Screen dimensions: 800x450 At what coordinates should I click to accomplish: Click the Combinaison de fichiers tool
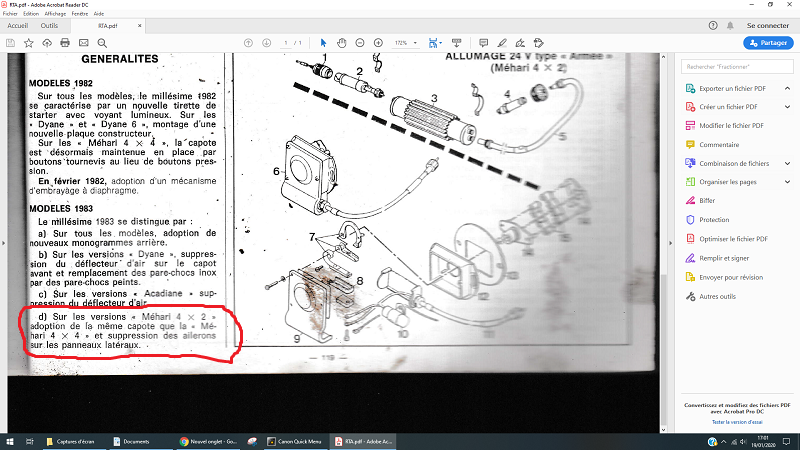click(734, 163)
